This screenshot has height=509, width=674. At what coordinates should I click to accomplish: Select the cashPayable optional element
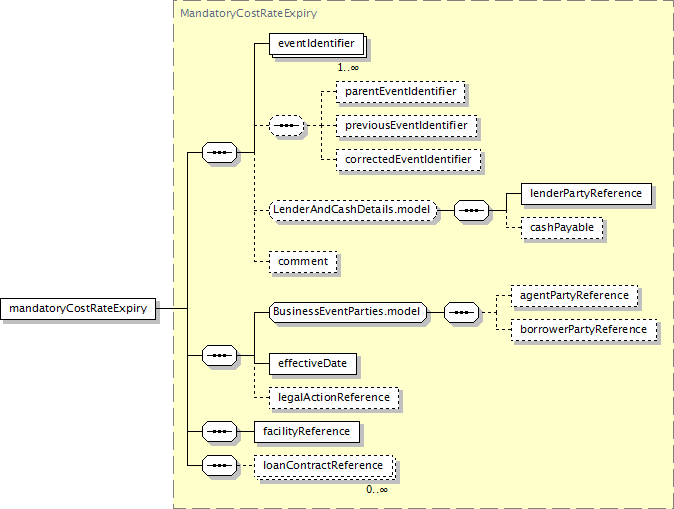[x=562, y=228]
